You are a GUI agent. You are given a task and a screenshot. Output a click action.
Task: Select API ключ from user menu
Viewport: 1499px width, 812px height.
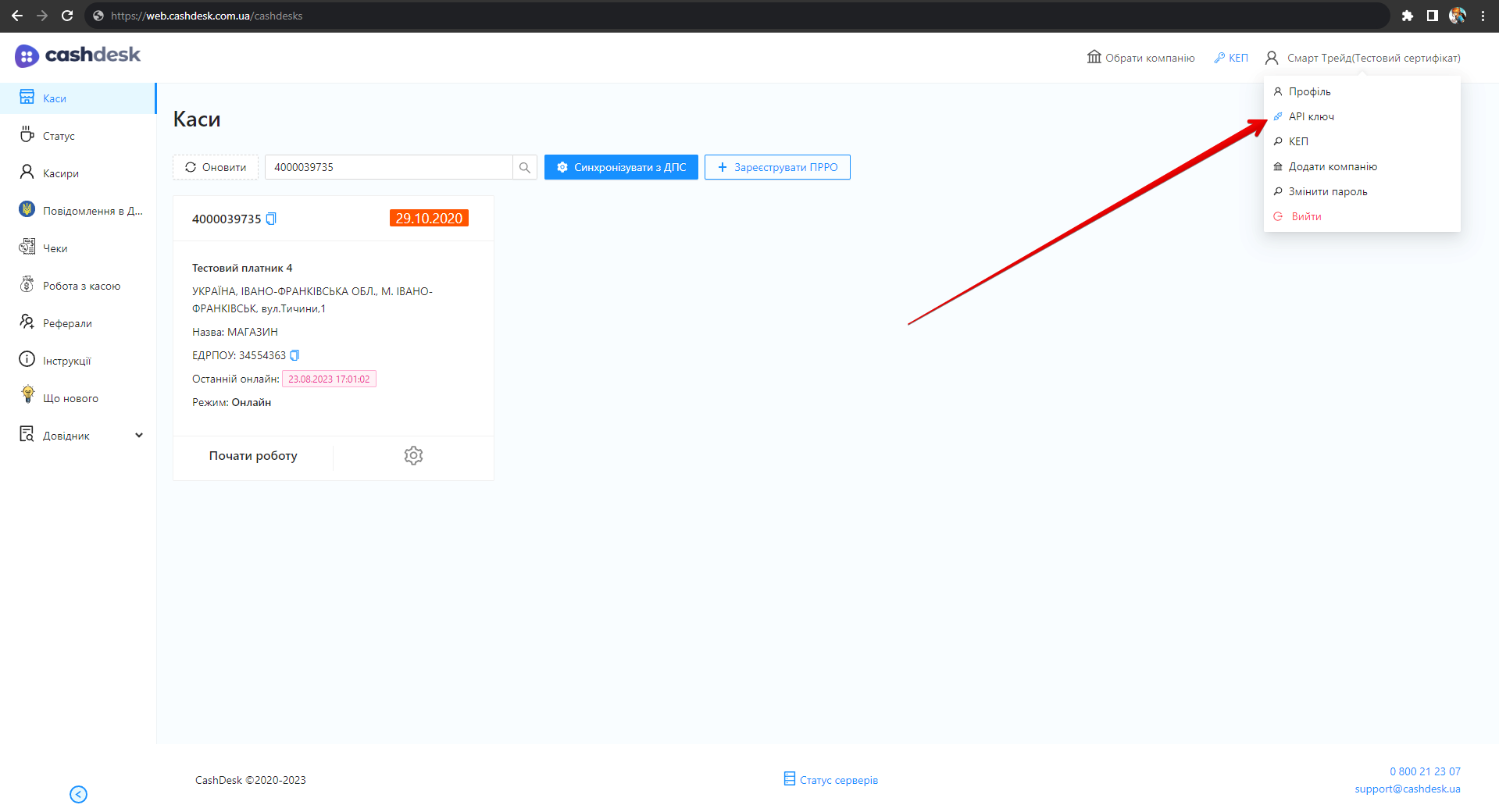pos(1311,116)
